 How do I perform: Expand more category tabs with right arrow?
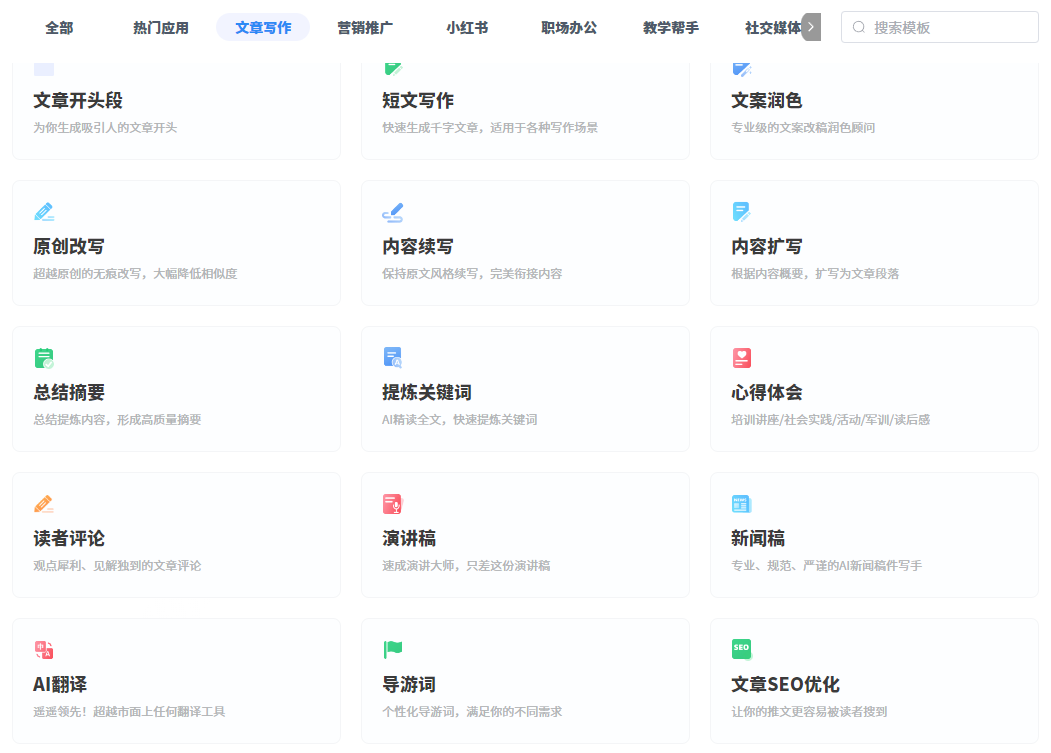tap(811, 27)
